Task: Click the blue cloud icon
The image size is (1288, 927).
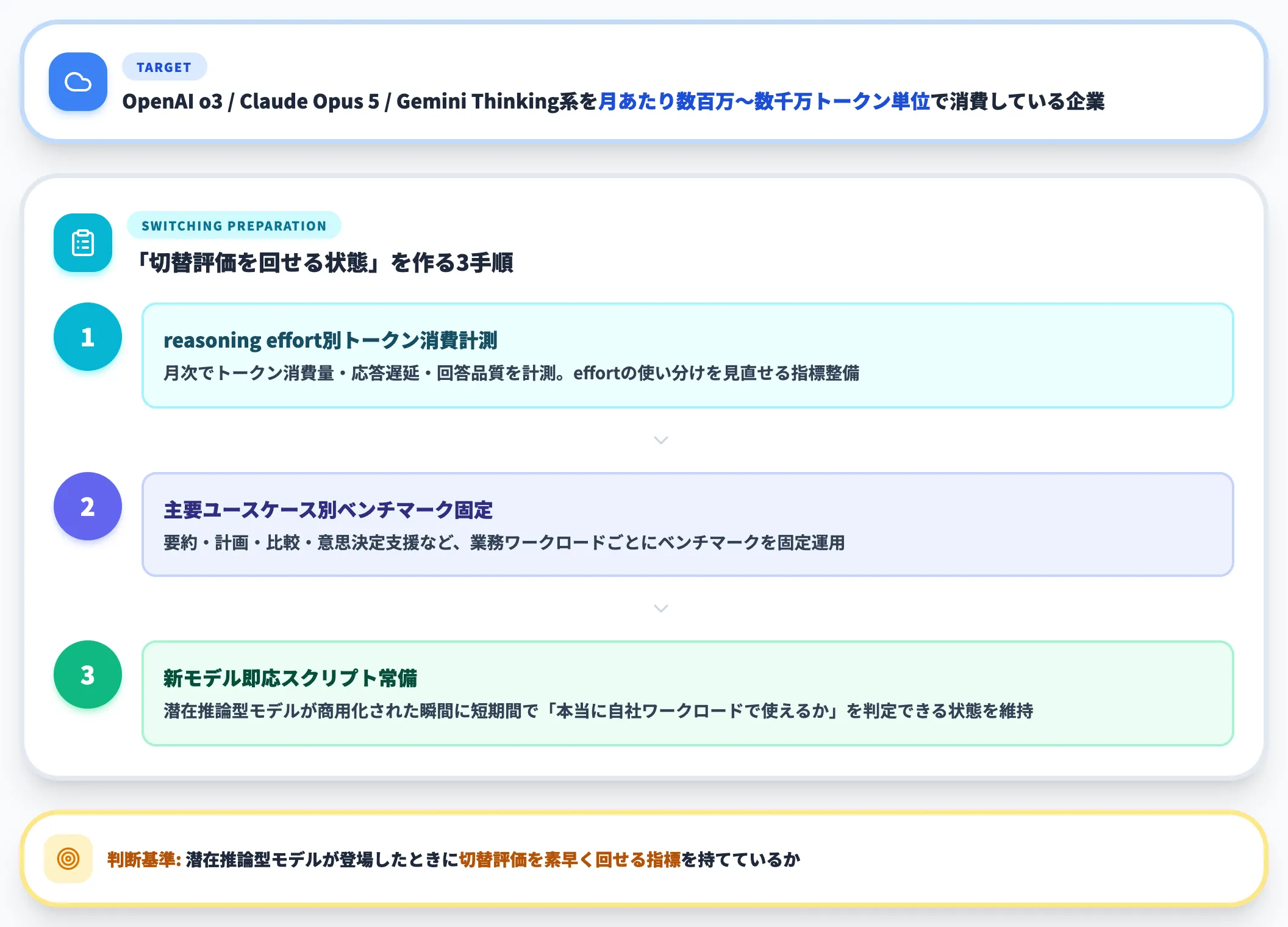Action: [78, 82]
